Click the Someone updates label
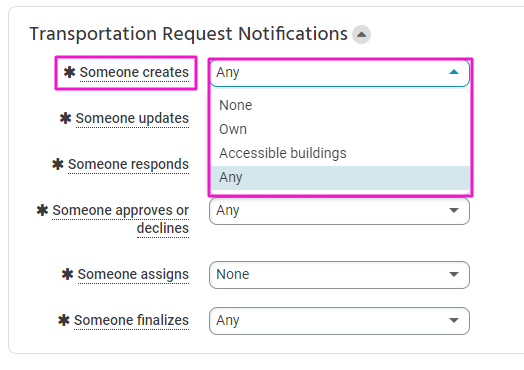This screenshot has width=524, height=370. [132, 118]
